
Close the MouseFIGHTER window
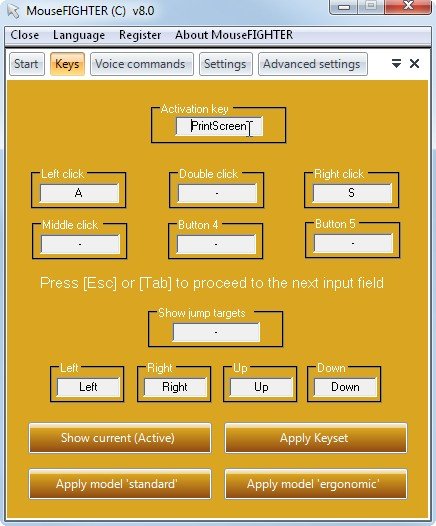(x=408, y=6)
